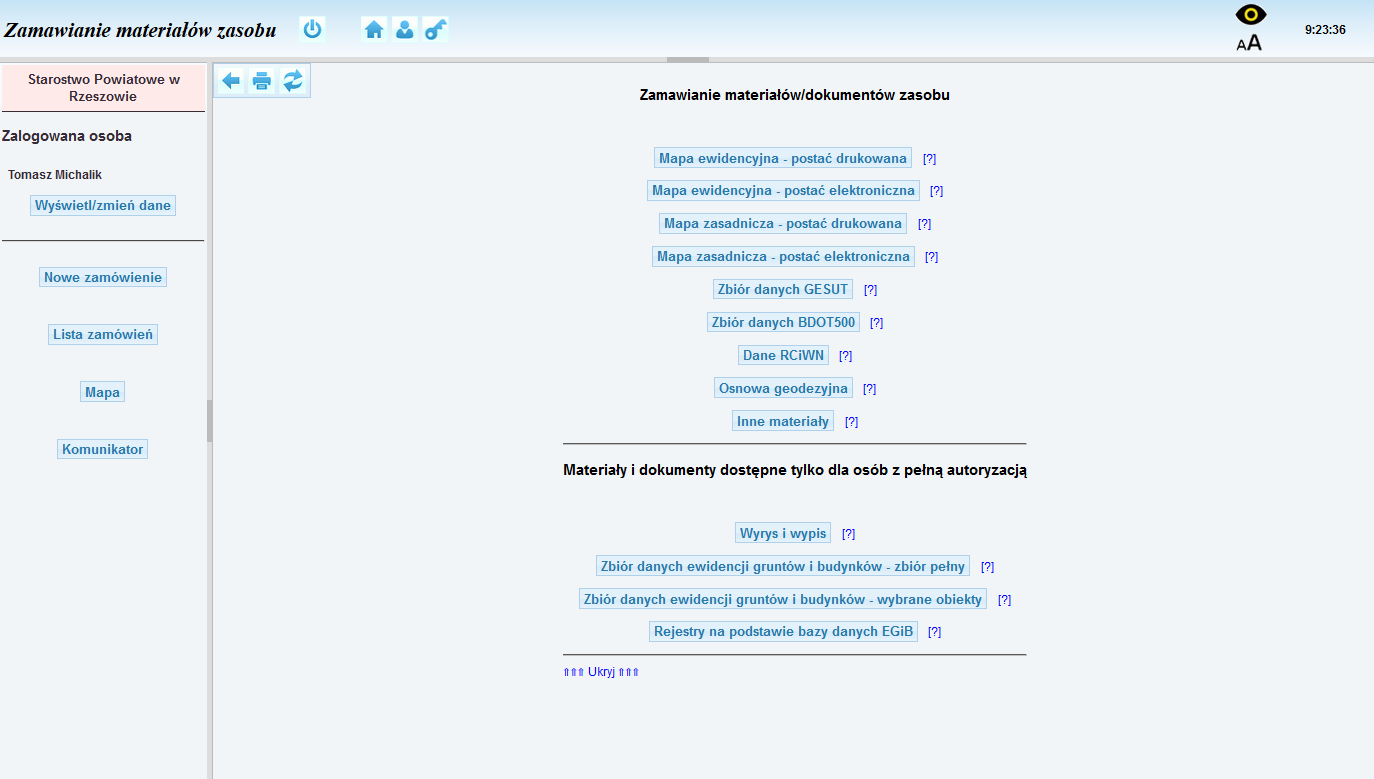Click the key password icon
This screenshot has height=779, width=1374.
pos(435,29)
